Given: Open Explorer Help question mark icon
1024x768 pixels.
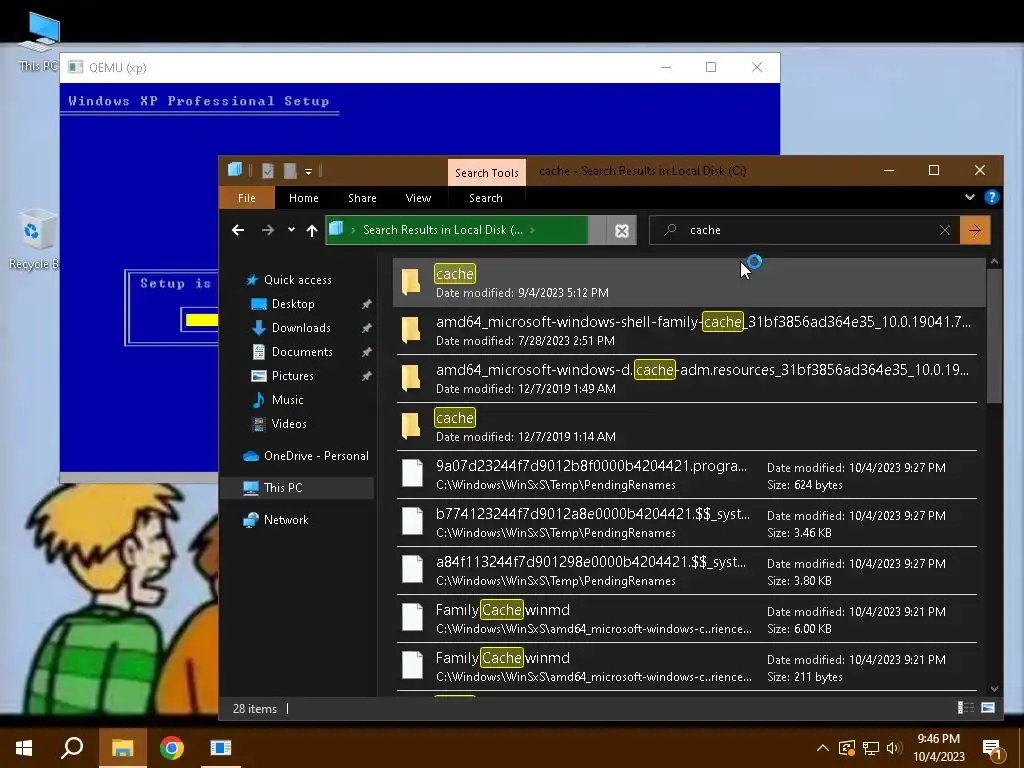Looking at the screenshot, I should 991,197.
